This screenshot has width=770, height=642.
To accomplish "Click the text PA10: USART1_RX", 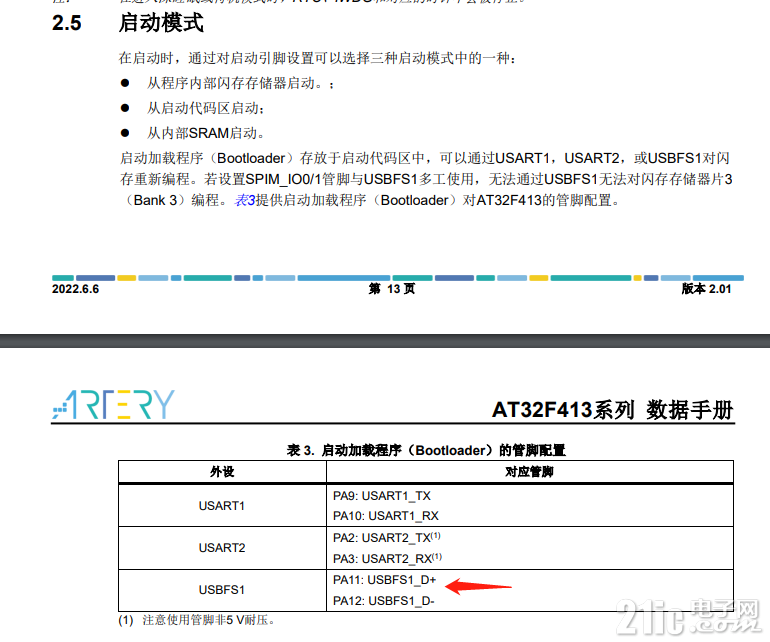I will (385, 516).
